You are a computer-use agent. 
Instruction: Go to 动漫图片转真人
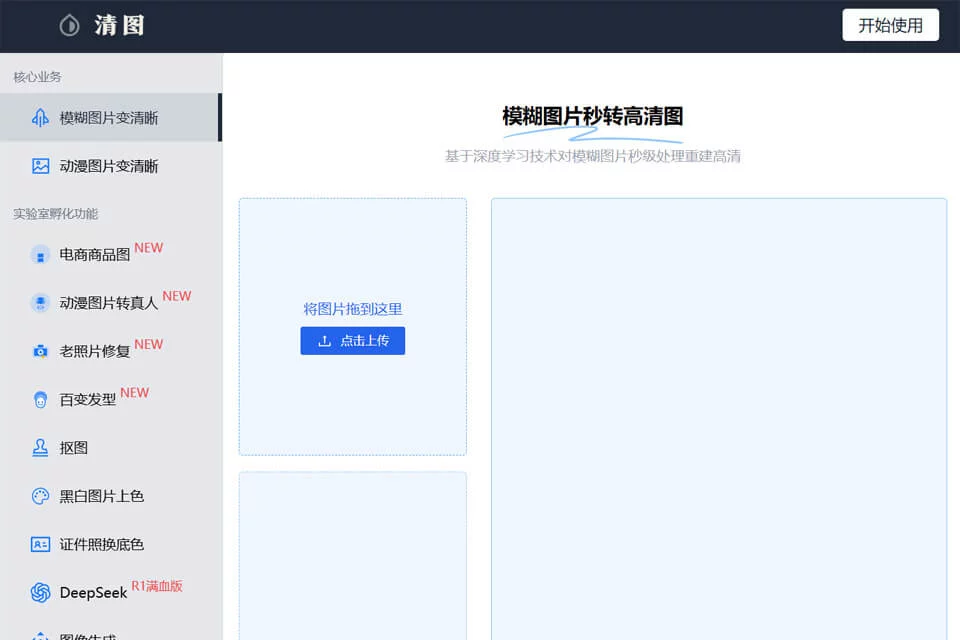tap(111, 303)
